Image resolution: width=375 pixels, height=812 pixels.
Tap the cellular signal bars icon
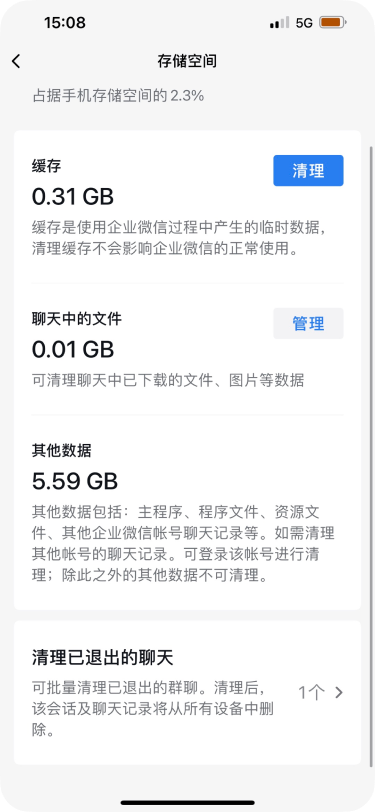pyautogui.click(x=280, y=23)
